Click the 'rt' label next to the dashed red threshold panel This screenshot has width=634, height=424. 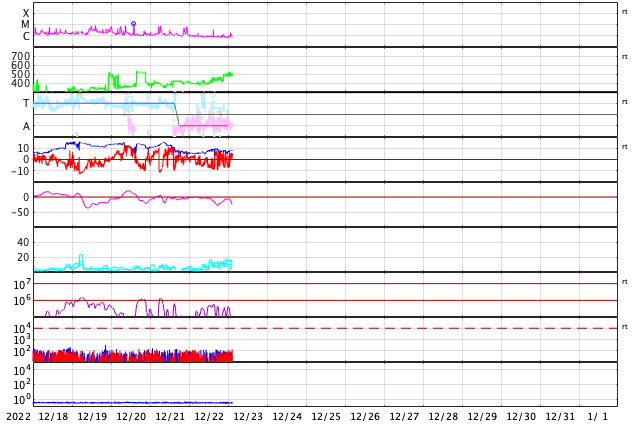[x=624, y=327]
